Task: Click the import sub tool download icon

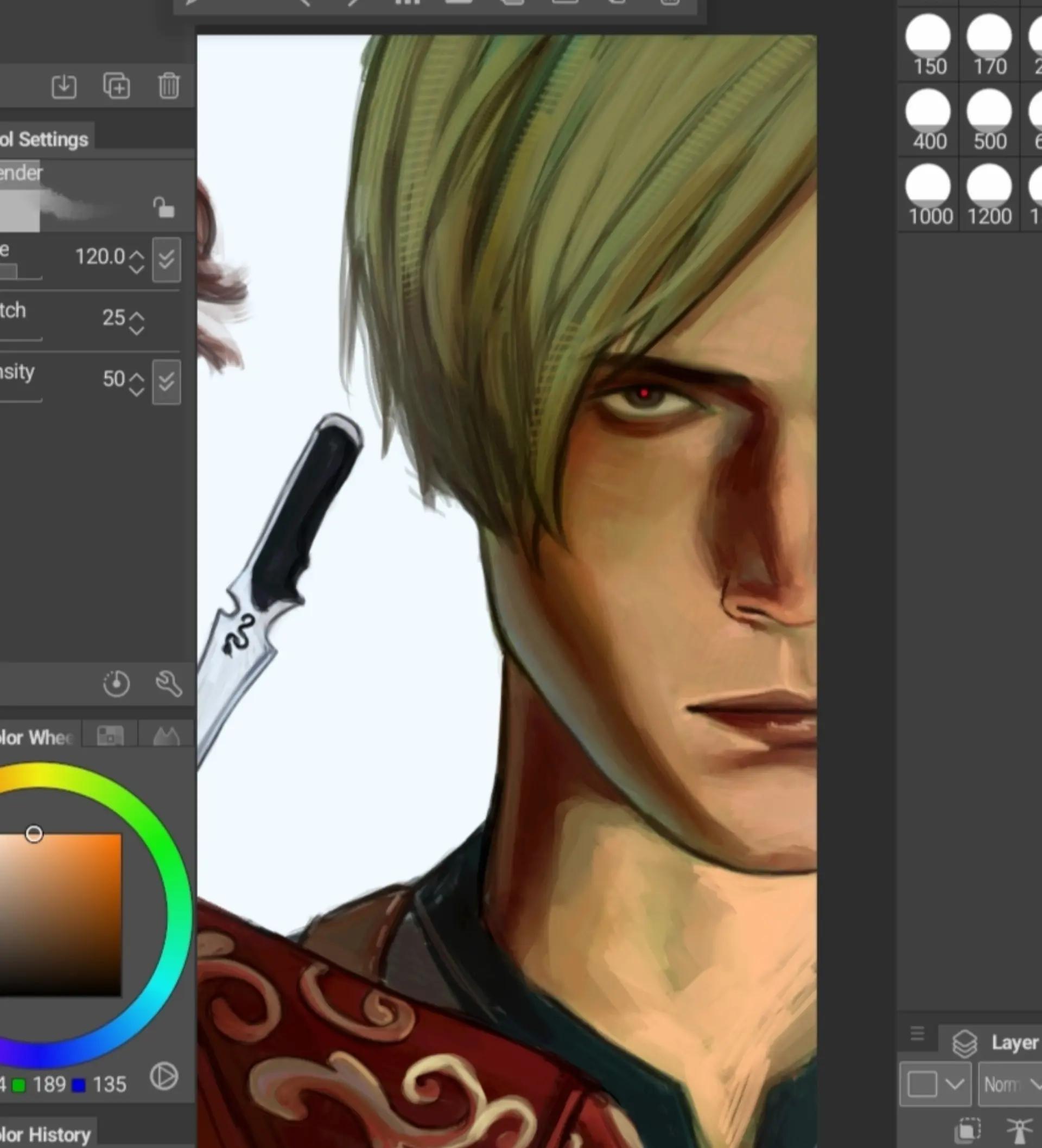Action: coord(64,87)
